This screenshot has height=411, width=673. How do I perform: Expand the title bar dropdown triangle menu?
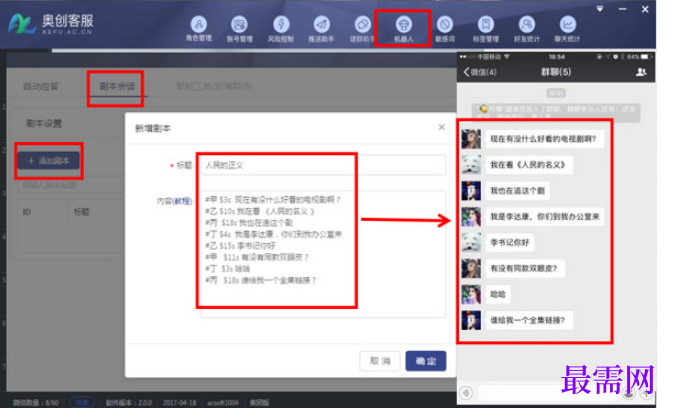(600, 9)
